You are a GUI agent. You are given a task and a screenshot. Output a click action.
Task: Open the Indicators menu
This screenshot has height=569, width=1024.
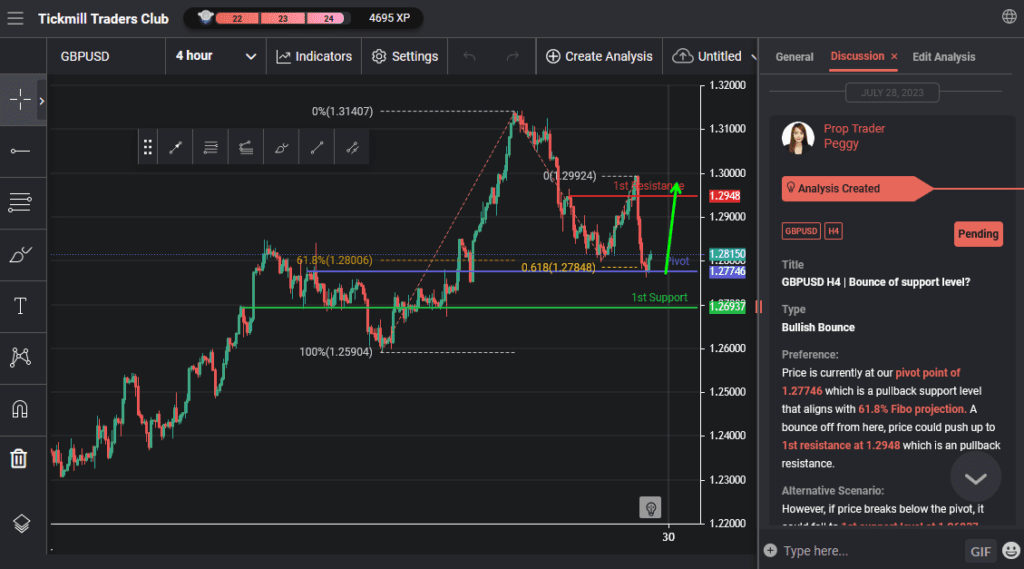pyautogui.click(x=314, y=56)
